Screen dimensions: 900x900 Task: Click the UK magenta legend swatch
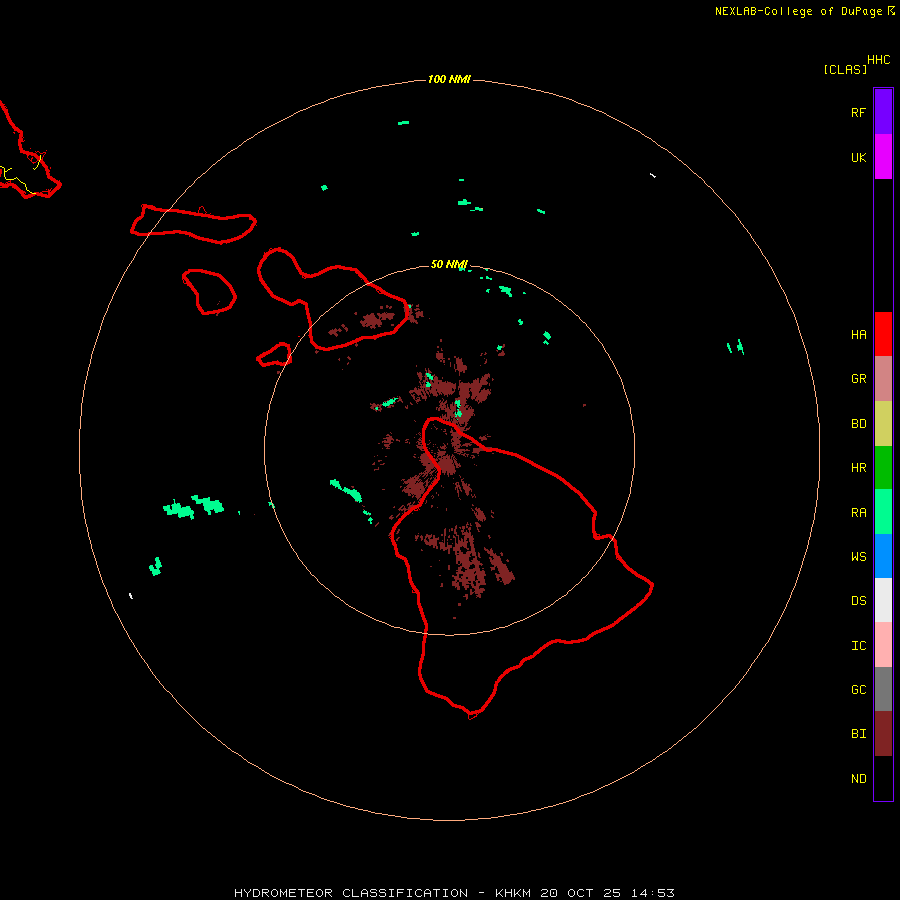883,156
